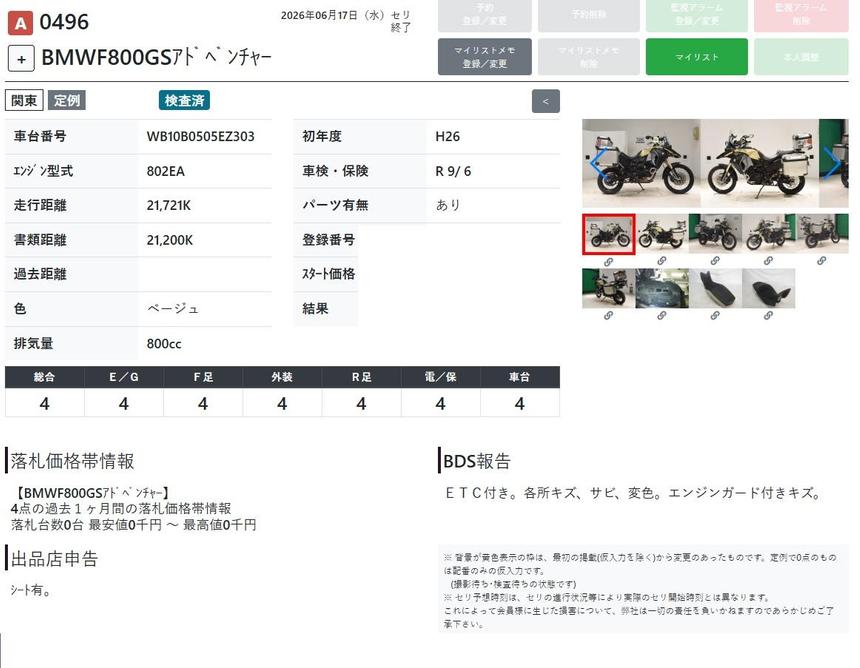The image size is (860, 668).
Task: Click the link icon under the red-bordered thumbnail
Action: [608, 262]
